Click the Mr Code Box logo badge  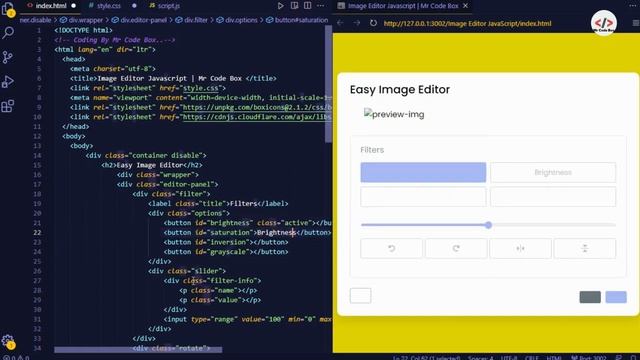pyautogui.click(x=604, y=23)
